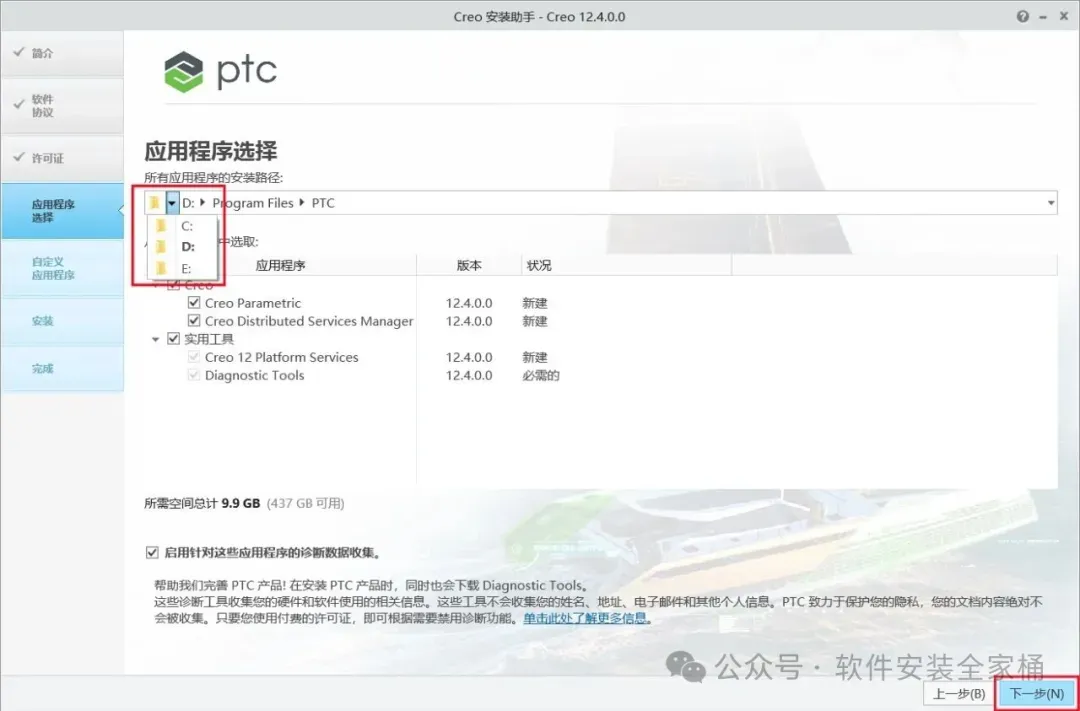Viewport: 1080px width, 711px height.
Task: Click the 版本 column header
Action: [469, 265]
